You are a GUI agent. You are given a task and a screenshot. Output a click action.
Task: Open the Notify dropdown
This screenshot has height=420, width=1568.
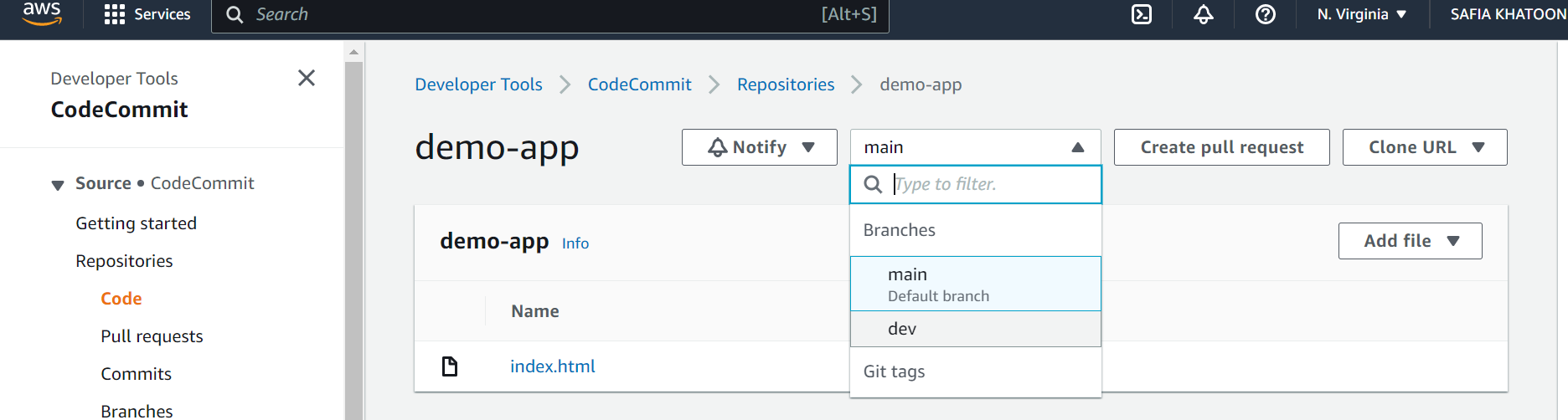pos(760,147)
